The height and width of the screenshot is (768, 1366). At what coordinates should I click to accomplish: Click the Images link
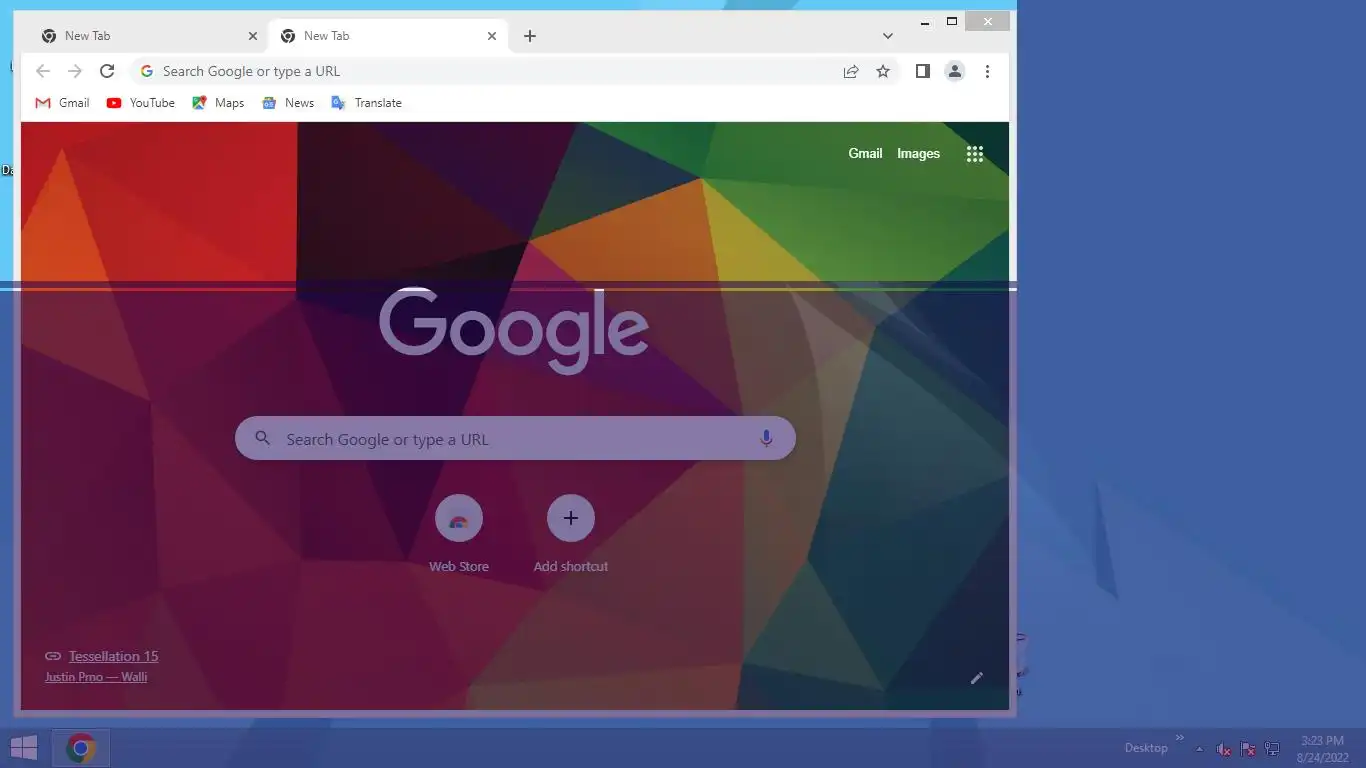pyautogui.click(x=918, y=154)
